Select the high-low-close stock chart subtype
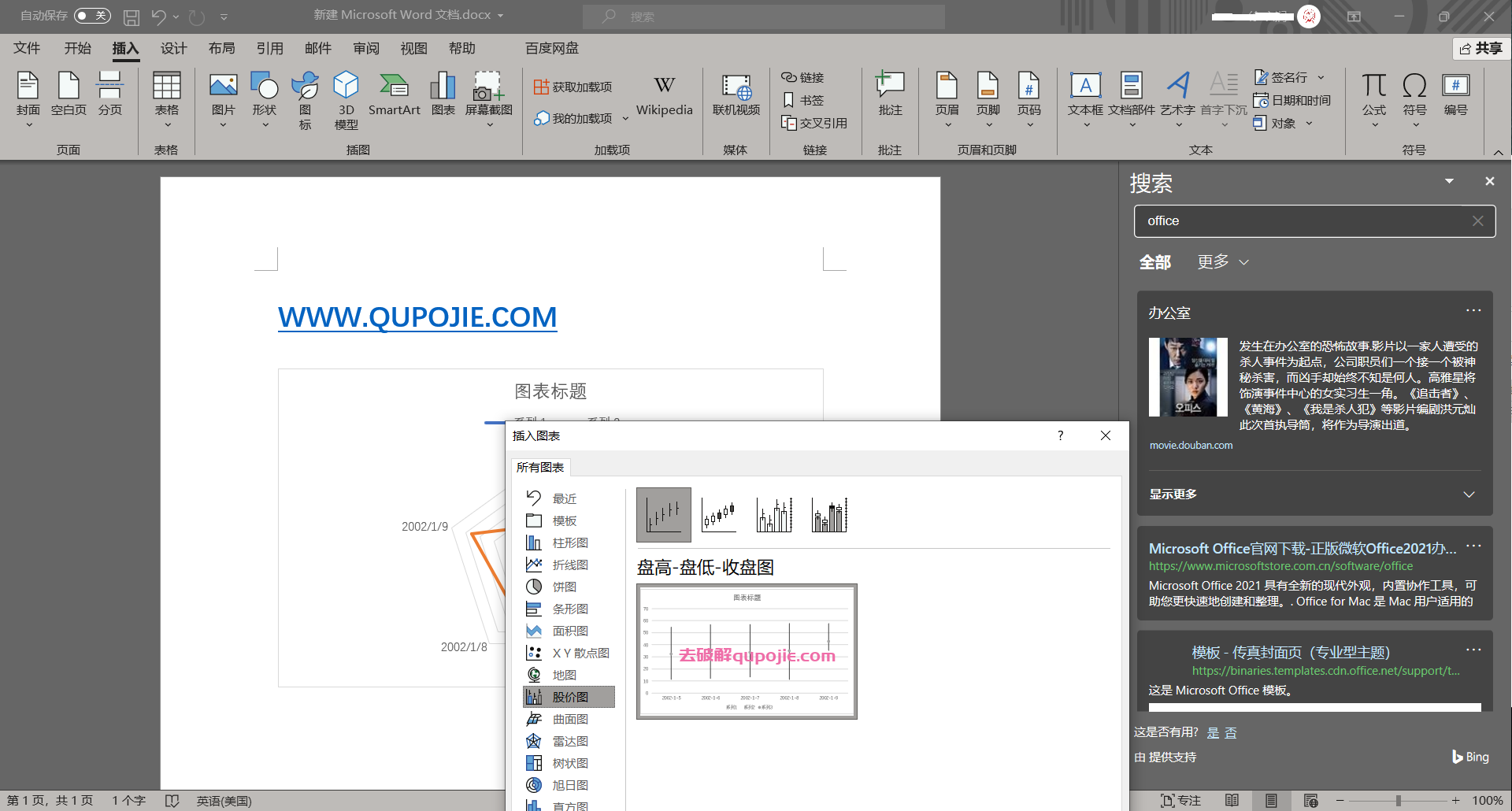The image size is (1512, 811). pyautogui.click(x=664, y=515)
